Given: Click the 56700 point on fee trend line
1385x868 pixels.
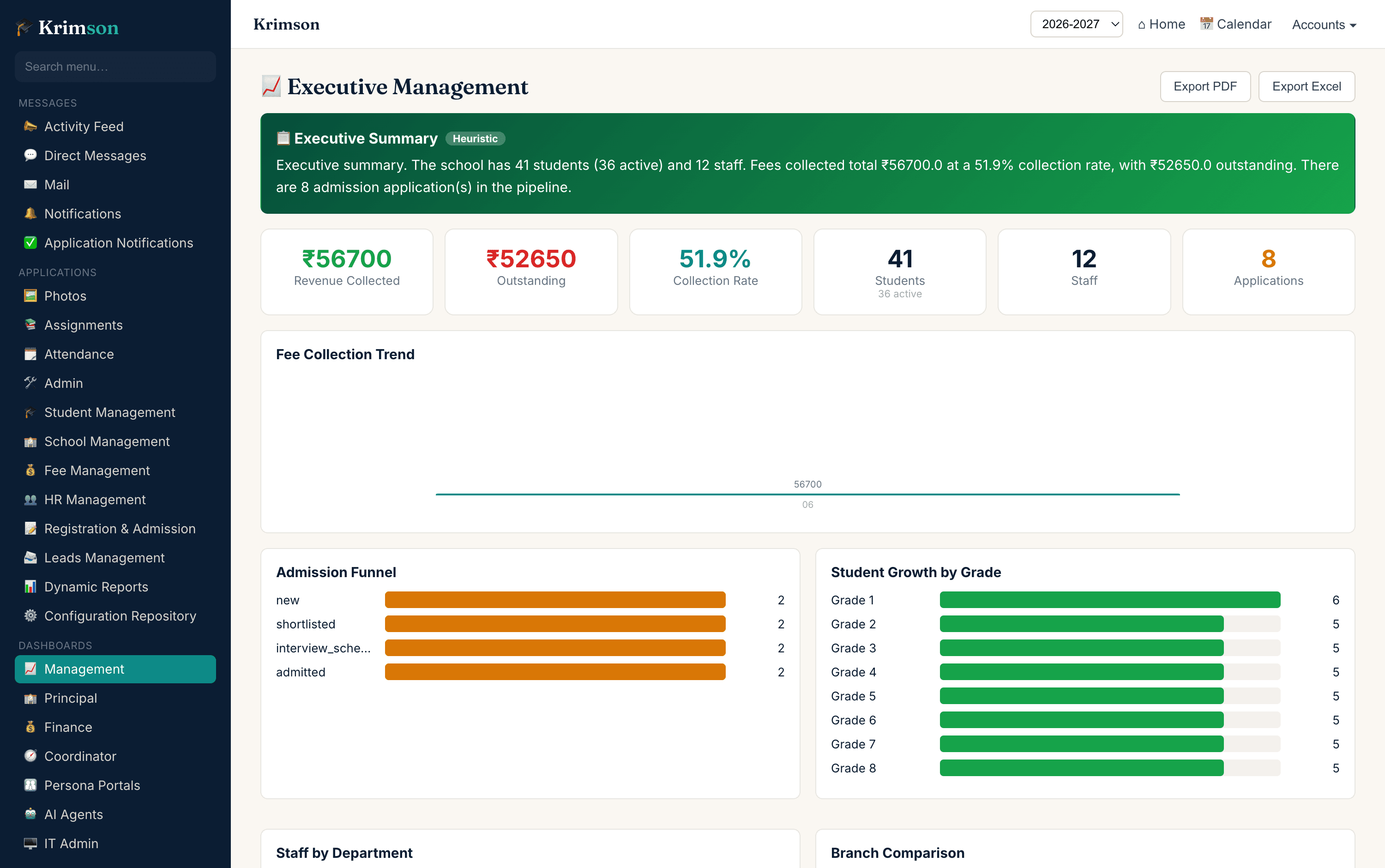Looking at the screenshot, I should pyautogui.click(x=807, y=494).
